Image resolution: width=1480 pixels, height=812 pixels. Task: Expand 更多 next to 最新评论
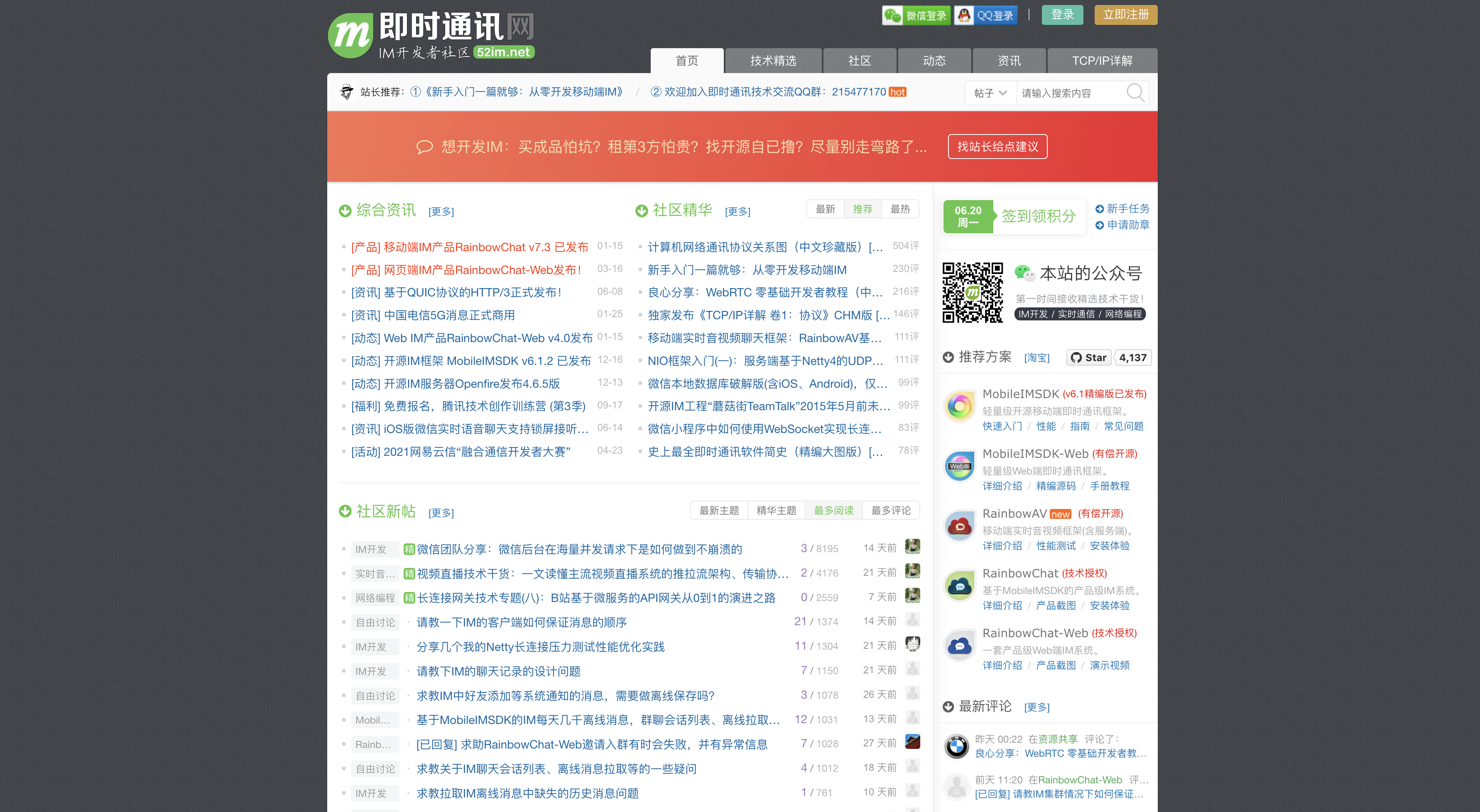[x=1036, y=707]
